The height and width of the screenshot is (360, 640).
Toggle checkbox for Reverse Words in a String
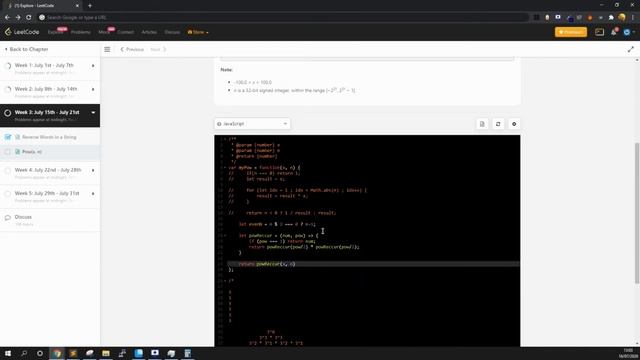coord(8,137)
